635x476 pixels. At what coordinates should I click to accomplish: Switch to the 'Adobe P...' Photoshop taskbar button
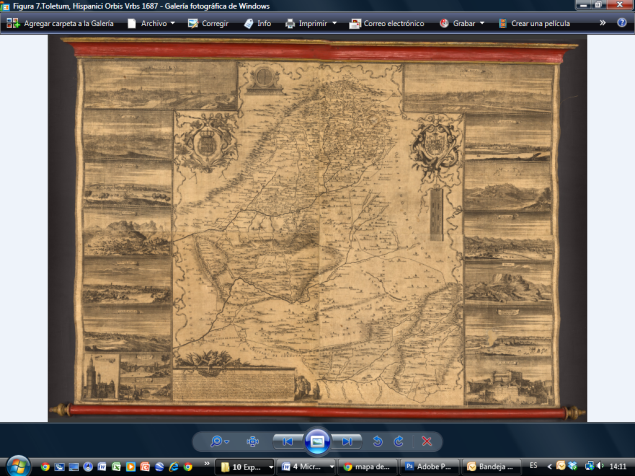(x=430, y=467)
